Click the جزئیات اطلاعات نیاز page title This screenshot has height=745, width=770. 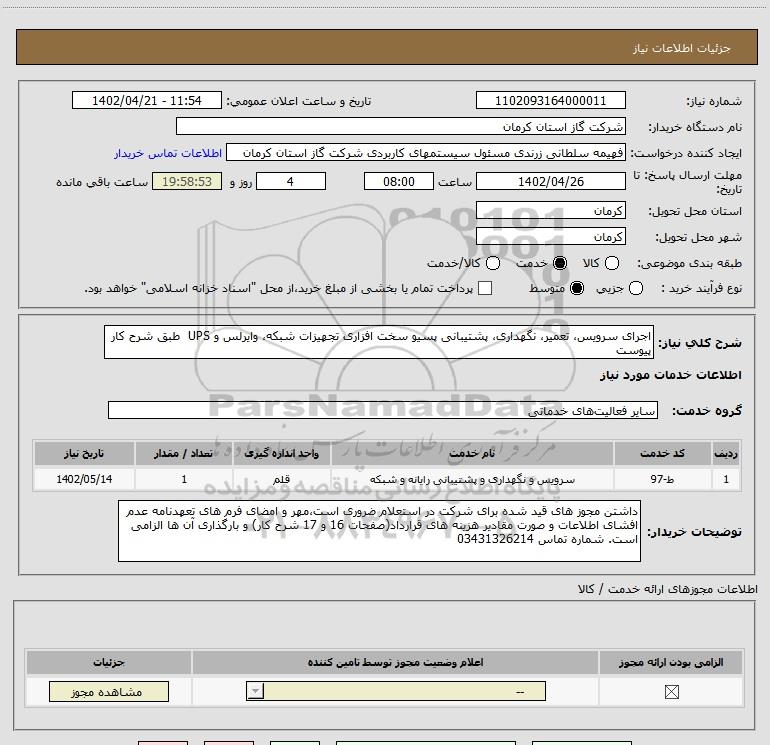click(681, 48)
